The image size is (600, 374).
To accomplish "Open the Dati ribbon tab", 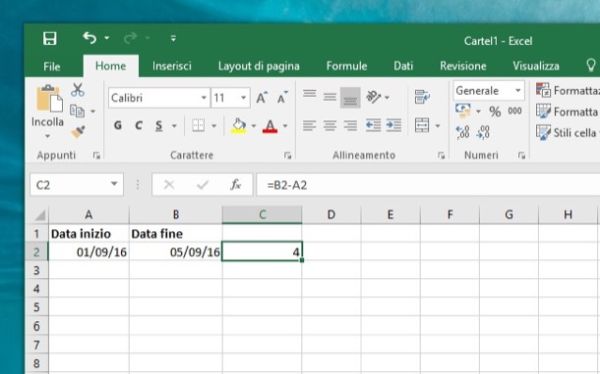I will coord(403,66).
